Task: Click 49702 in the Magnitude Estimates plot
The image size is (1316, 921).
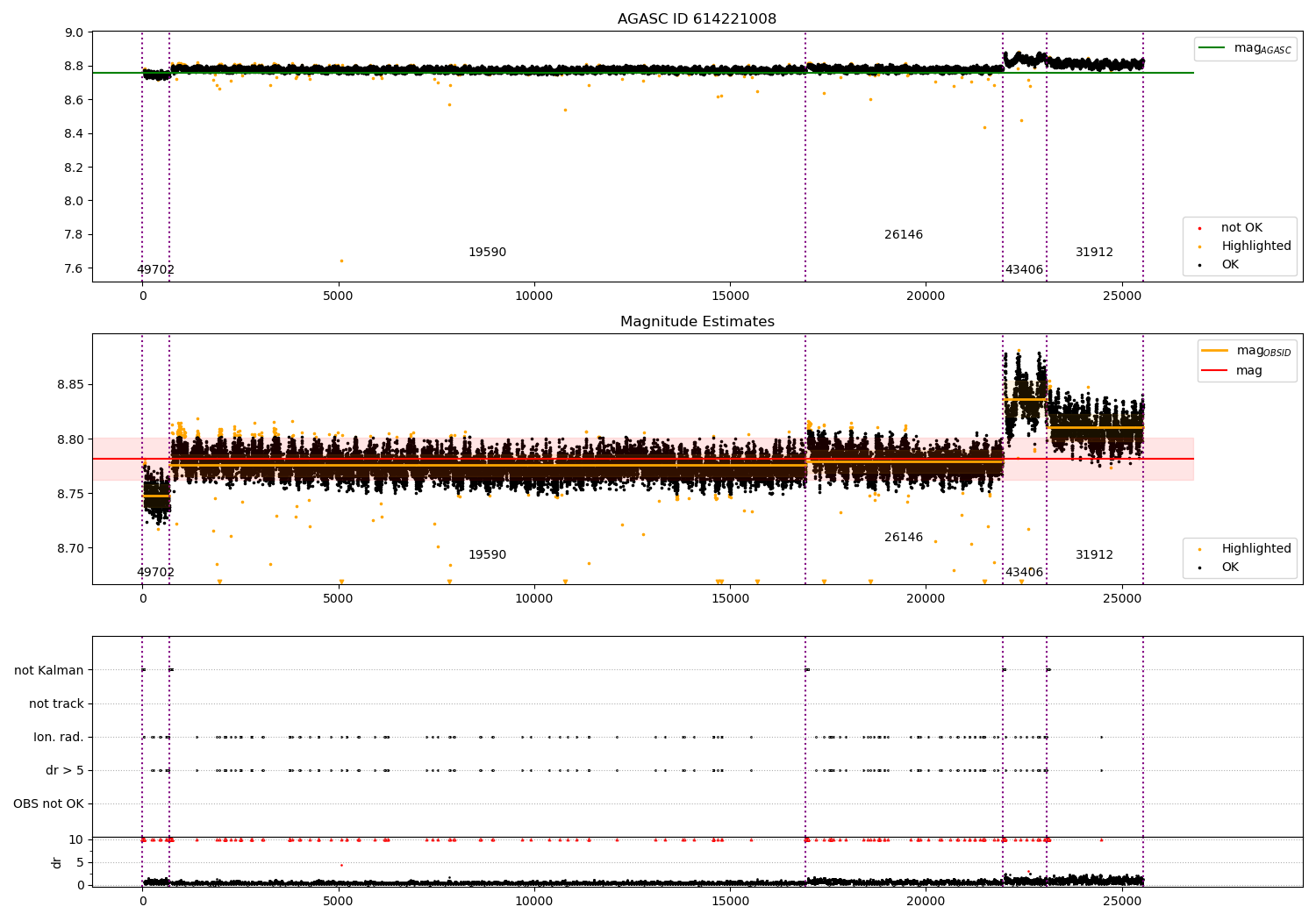Action: click(x=155, y=573)
